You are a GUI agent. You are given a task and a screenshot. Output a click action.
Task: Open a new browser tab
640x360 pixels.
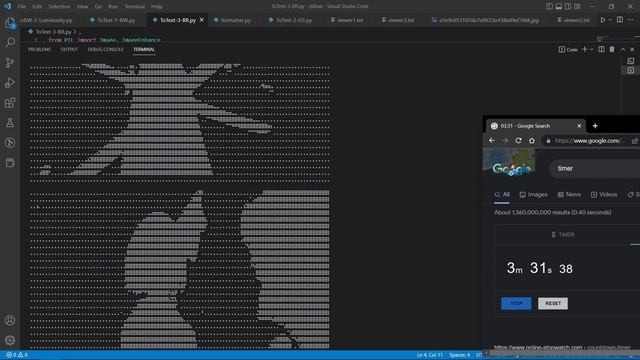pyautogui.click(x=595, y=126)
